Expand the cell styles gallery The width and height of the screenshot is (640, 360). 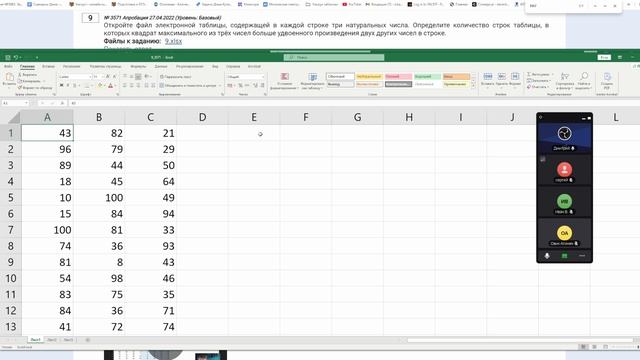click(x=473, y=87)
